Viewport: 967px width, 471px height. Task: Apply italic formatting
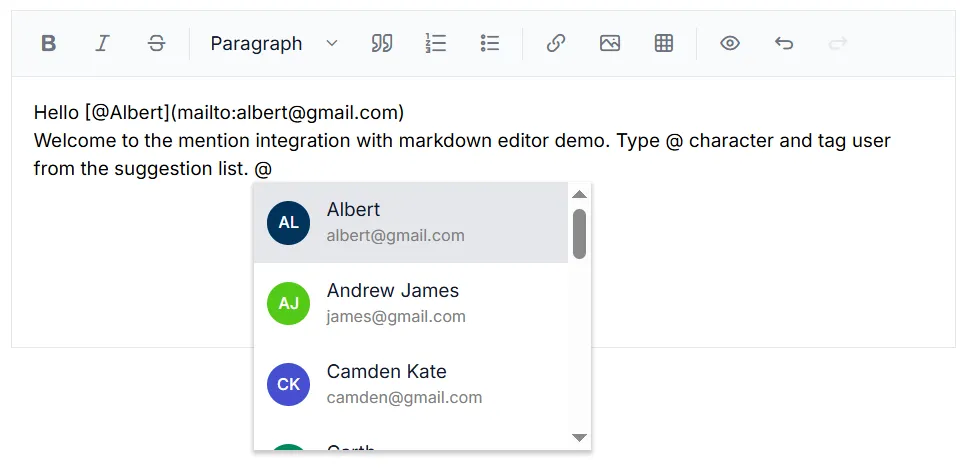pyautogui.click(x=102, y=43)
